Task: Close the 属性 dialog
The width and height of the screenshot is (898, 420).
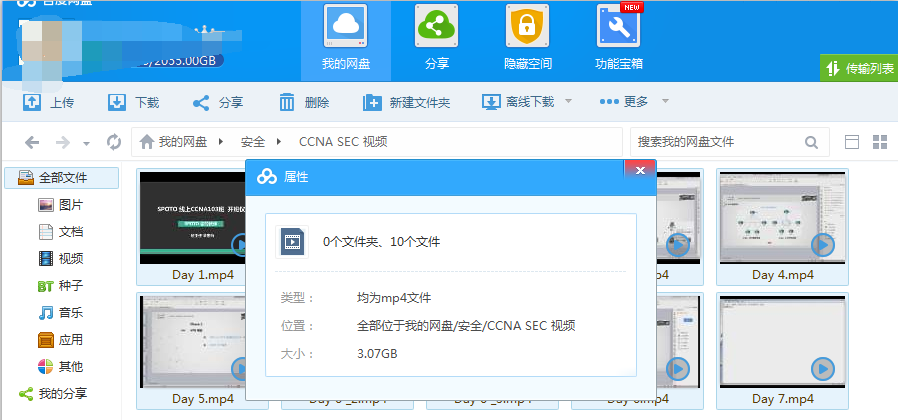Action: [640, 170]
